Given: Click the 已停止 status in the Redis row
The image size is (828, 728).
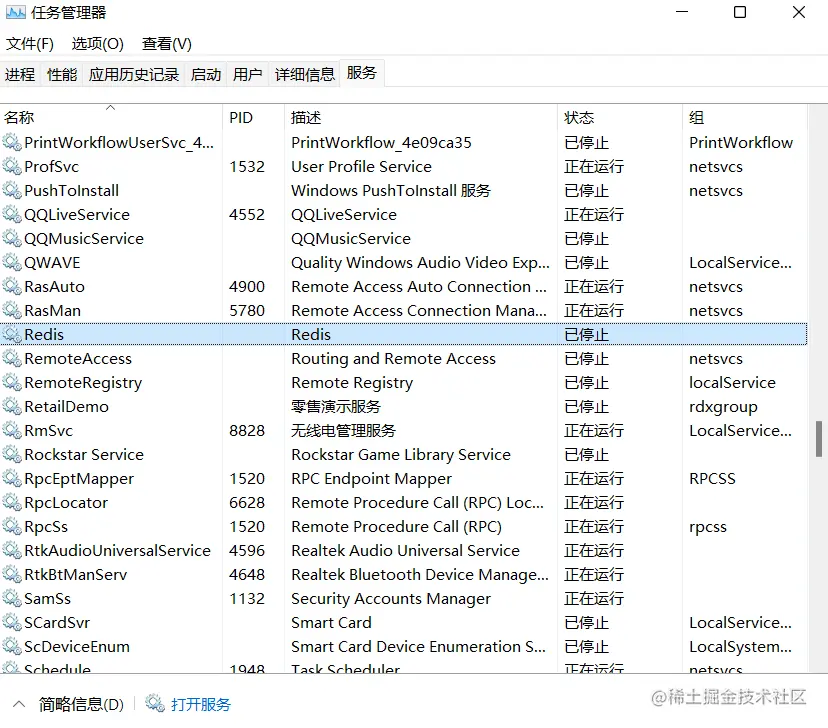Looking at the screenshot, I should point(587,334).
